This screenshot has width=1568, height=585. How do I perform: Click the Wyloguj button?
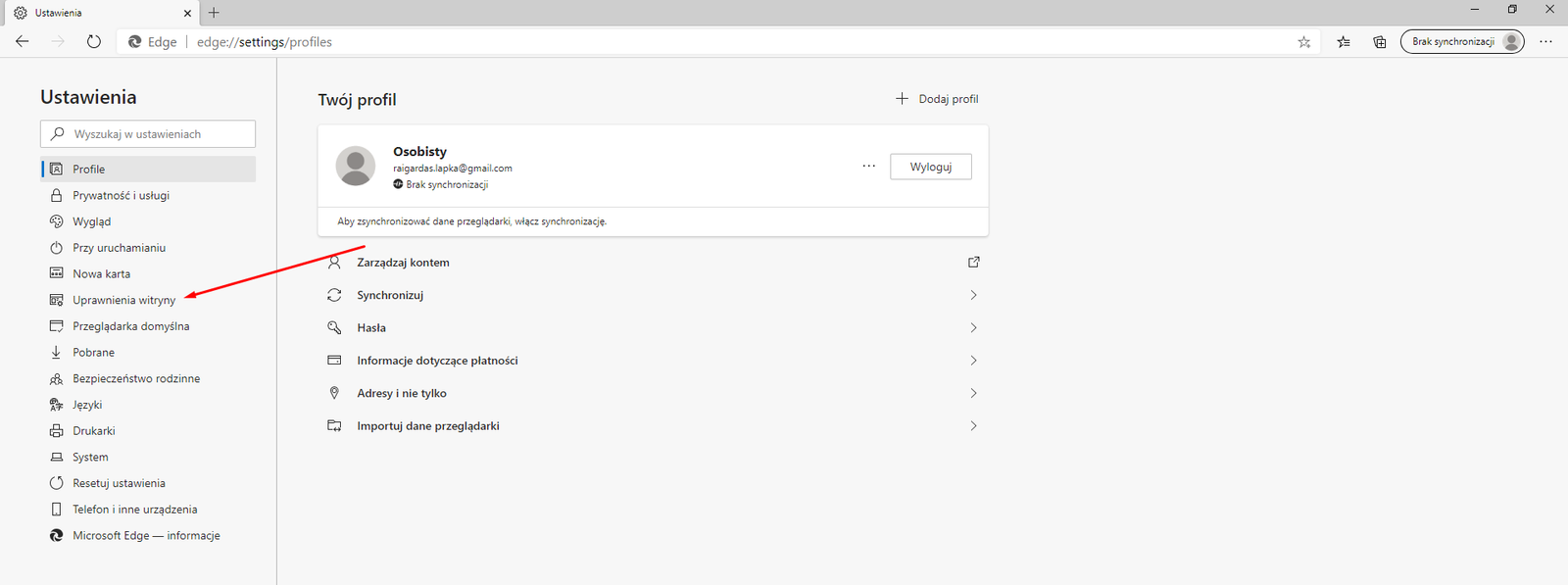coord(930,167)
